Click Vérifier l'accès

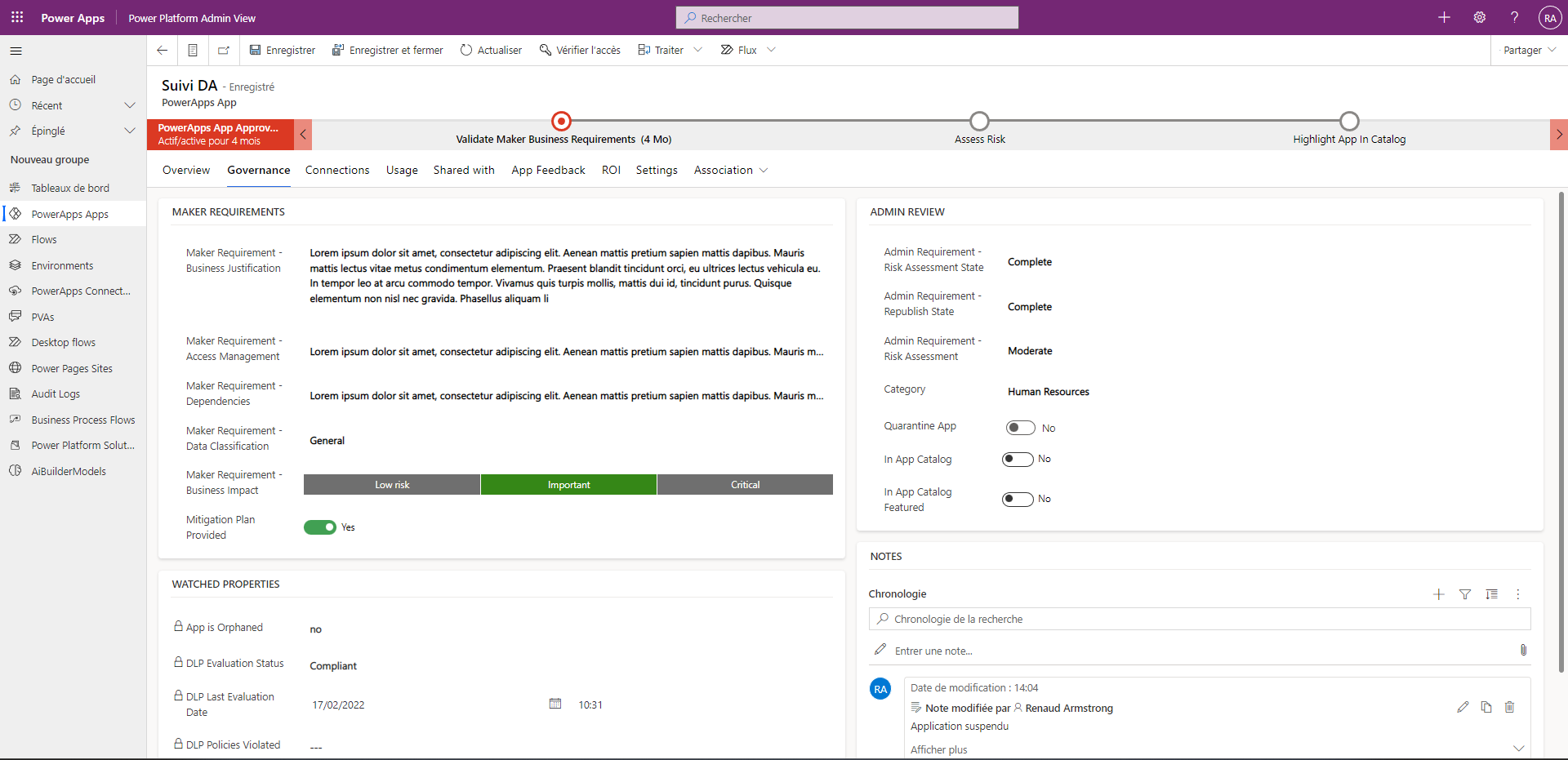[580, 50]
